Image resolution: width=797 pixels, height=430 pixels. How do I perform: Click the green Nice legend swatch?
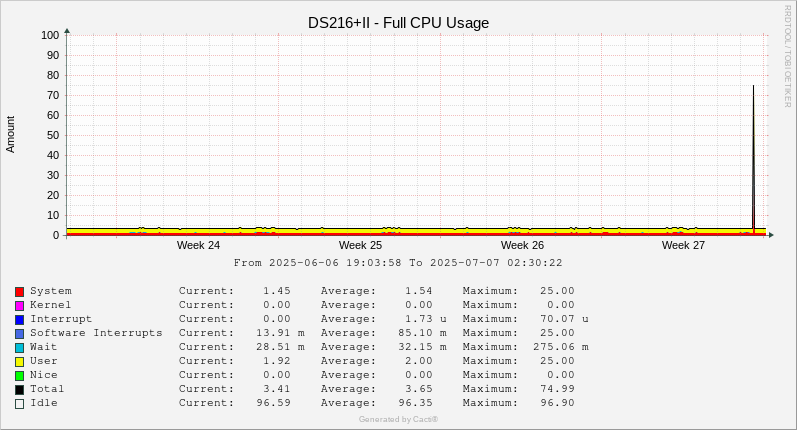click(x=19, y=376)
